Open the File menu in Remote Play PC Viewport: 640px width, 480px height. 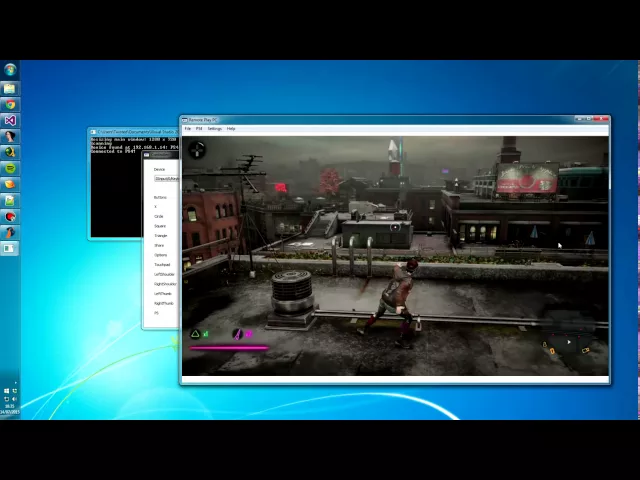coord(188,129)
